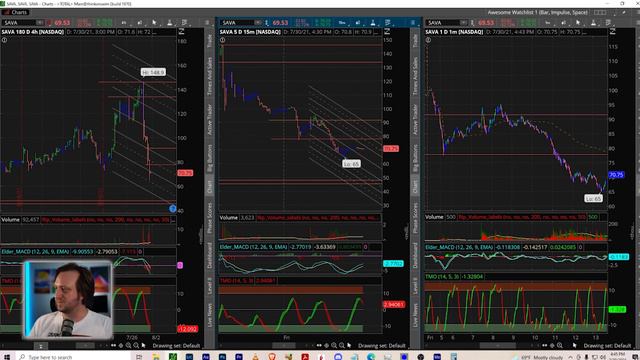This screenshot has width=640, height=360.
Task: Open the time frame setup in the right 1m chart
Action: [x=548, y=22]
